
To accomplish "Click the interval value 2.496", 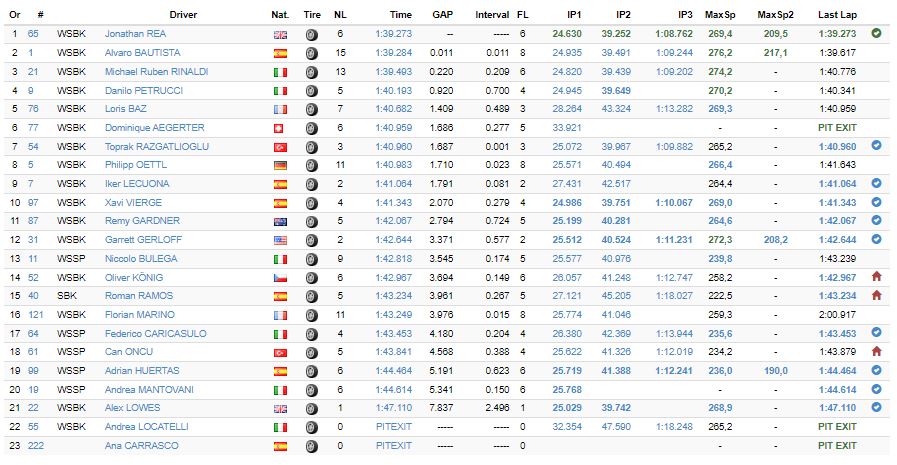I will click(497, 408).
